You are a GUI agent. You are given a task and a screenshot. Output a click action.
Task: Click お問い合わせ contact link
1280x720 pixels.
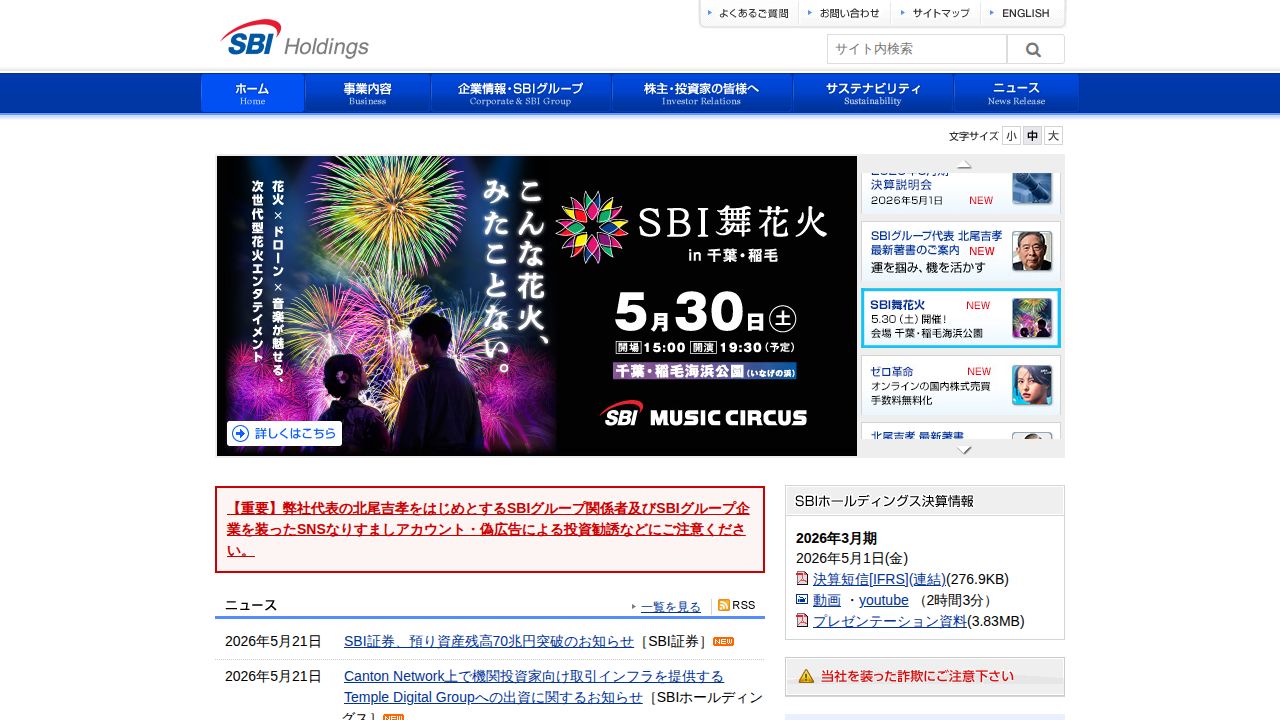coord(843,13)
